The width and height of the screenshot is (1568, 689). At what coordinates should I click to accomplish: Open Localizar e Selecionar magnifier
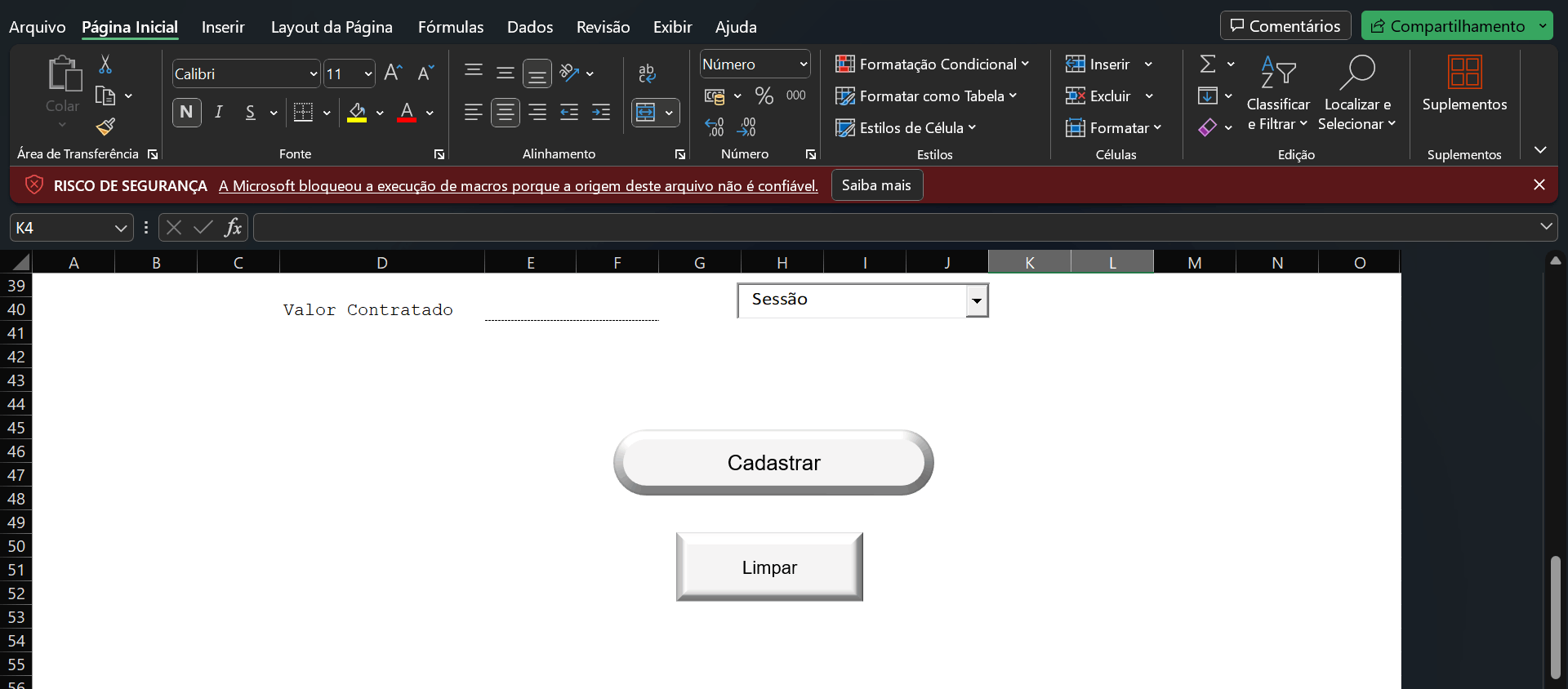(x=1358, y=72)
